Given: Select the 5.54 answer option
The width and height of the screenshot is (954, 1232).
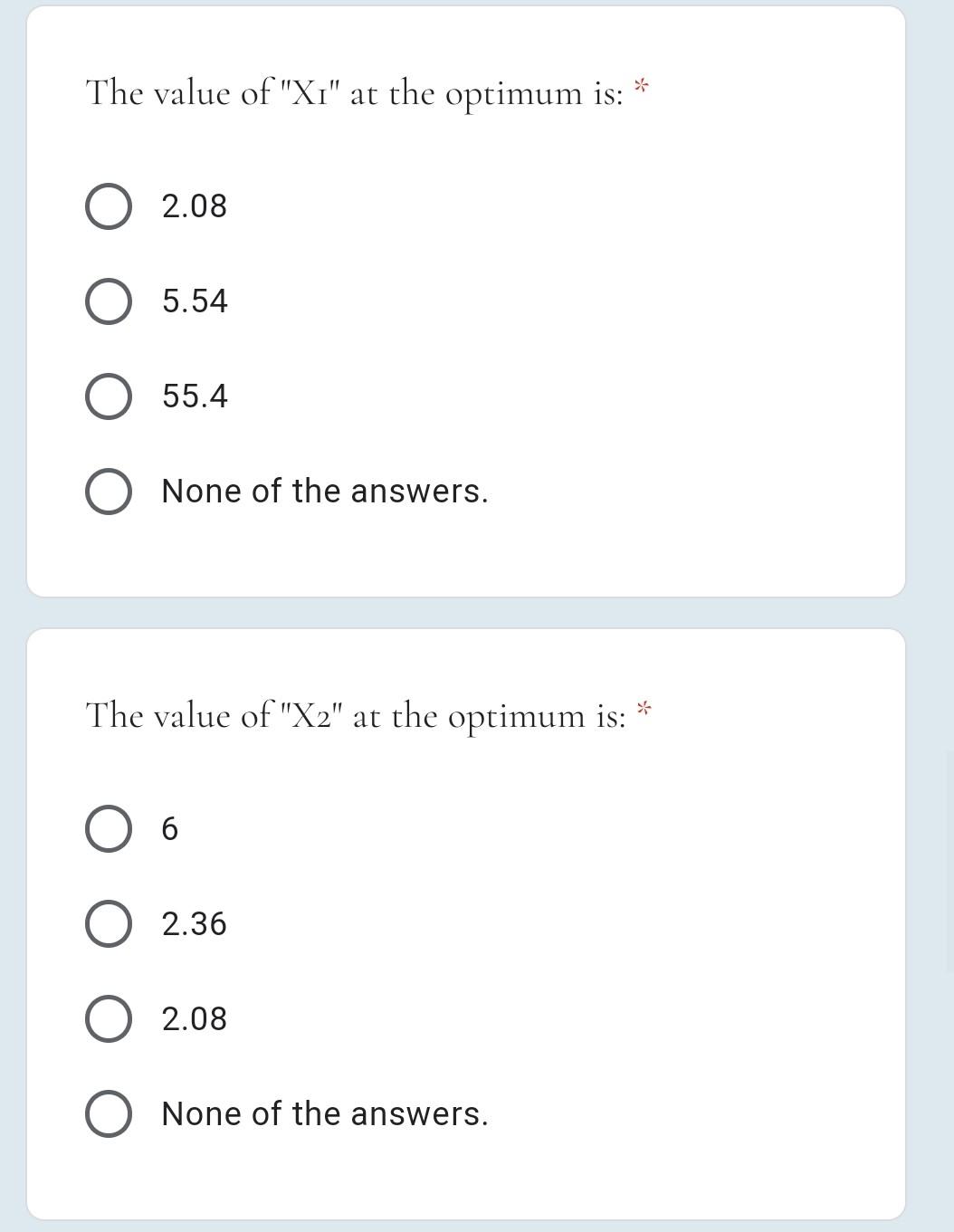Looking at the screenshot, I should pos(108,301).
